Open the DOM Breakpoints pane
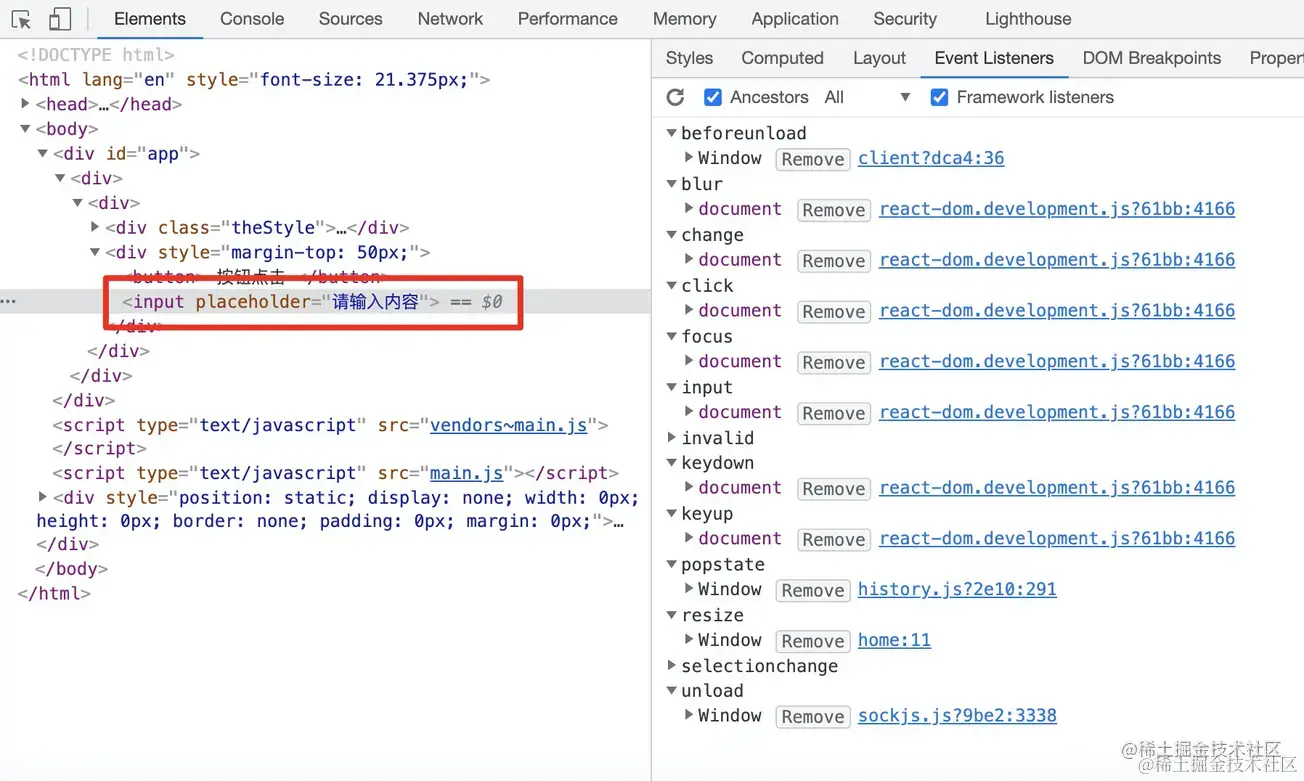Viewport: 1304px width, 781px height. tap(1151, 58)
